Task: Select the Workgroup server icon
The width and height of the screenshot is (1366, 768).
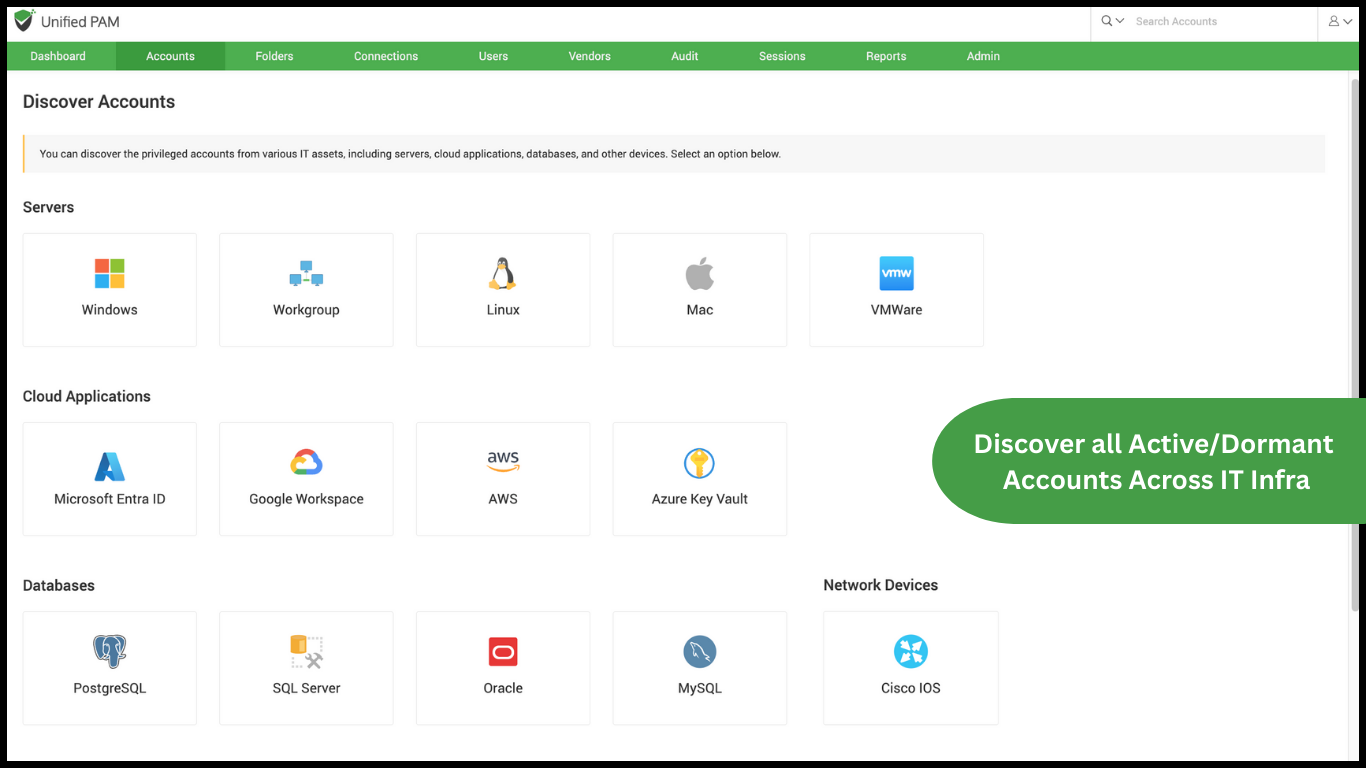Action: (x=306, y=274)
